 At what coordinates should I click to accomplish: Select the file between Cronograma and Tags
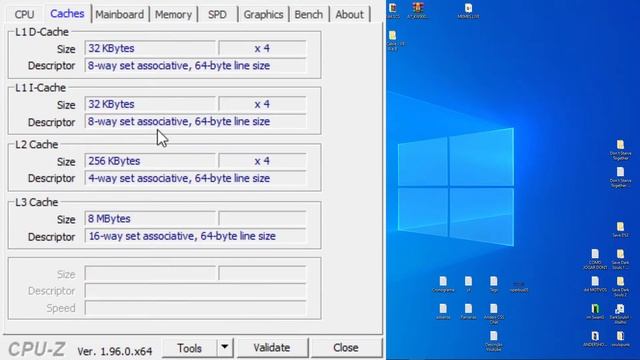[x=468, y=284]
